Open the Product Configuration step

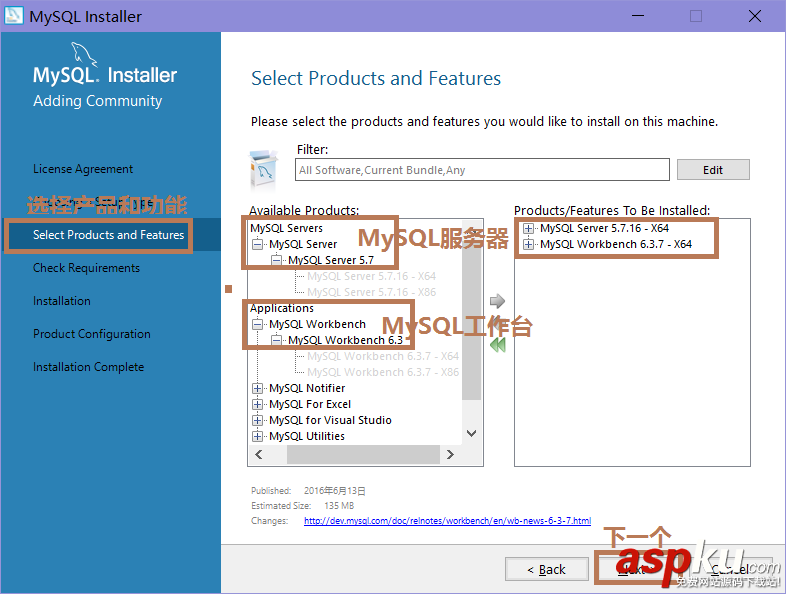(92, 334)
